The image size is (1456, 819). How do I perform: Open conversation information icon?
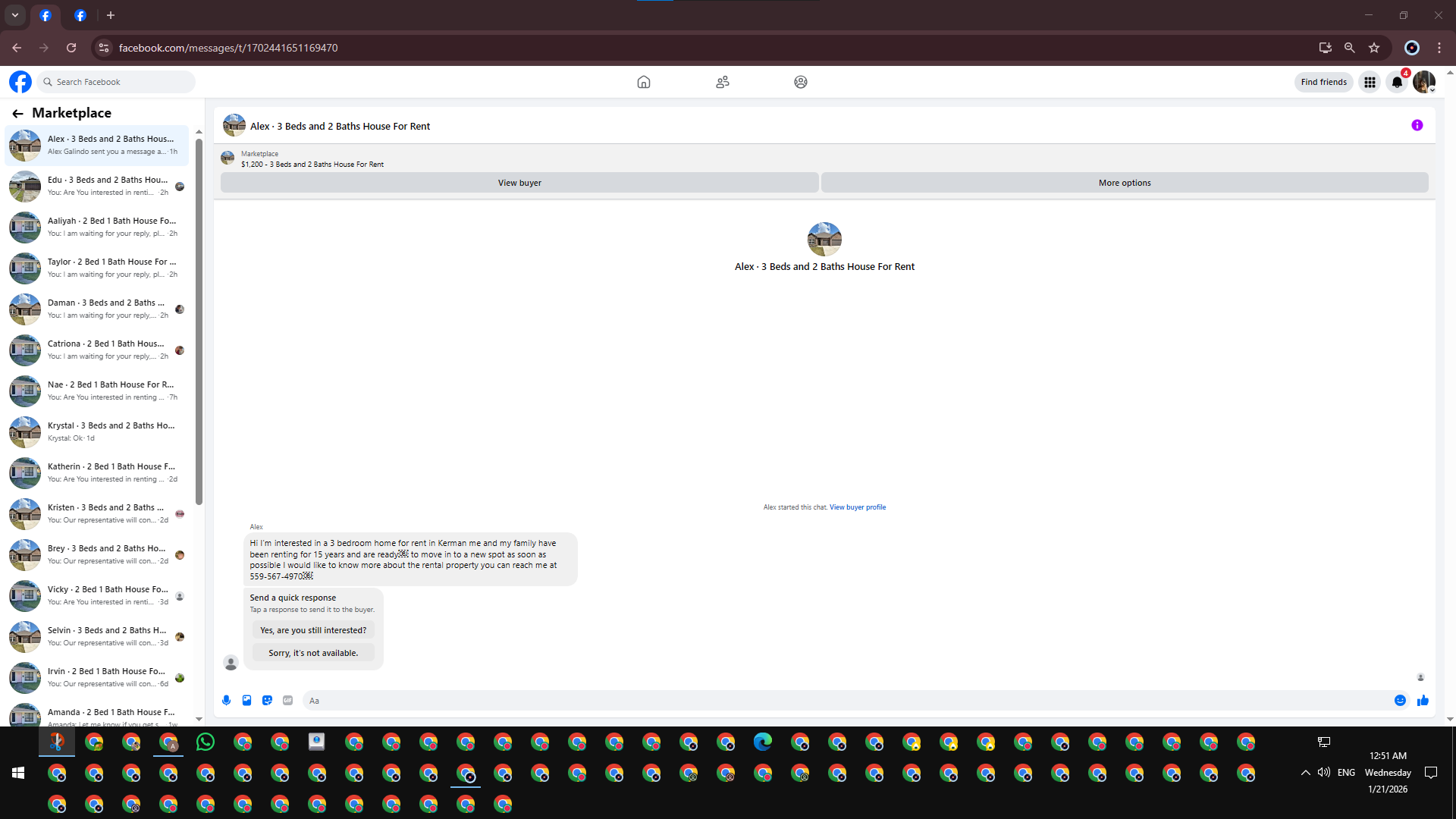click(x=1417, y=126)
